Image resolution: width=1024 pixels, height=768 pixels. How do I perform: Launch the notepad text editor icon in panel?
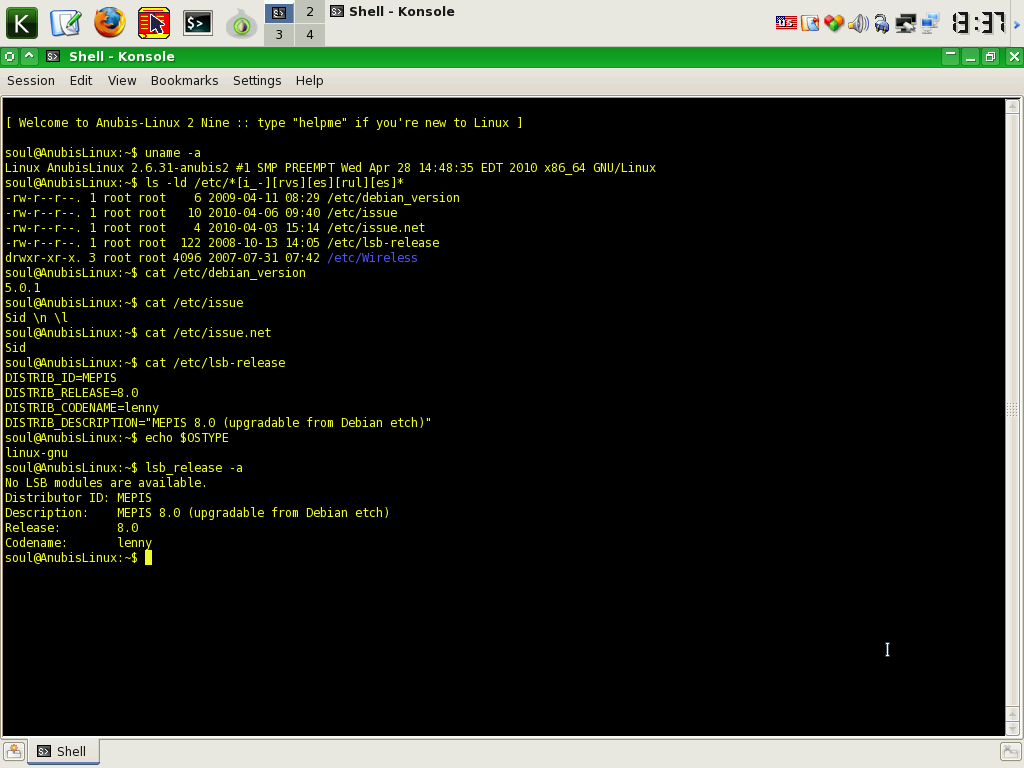tap(65, 24)
